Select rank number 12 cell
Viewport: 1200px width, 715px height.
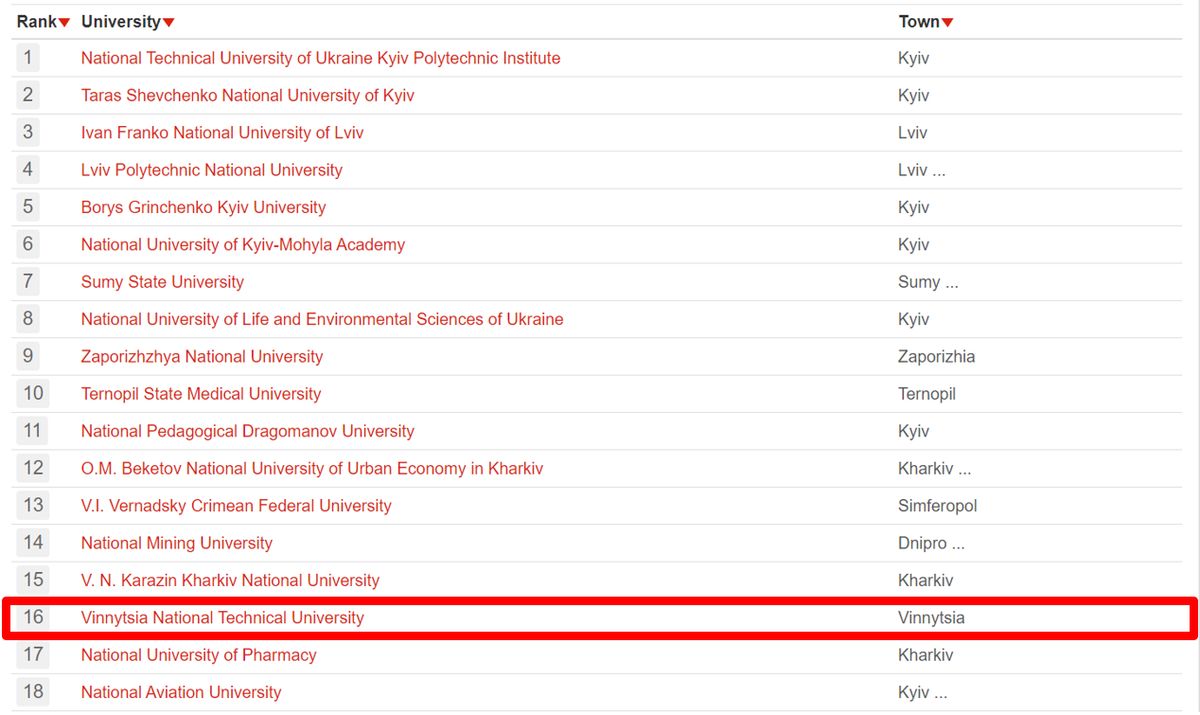(x=33, y=468)
